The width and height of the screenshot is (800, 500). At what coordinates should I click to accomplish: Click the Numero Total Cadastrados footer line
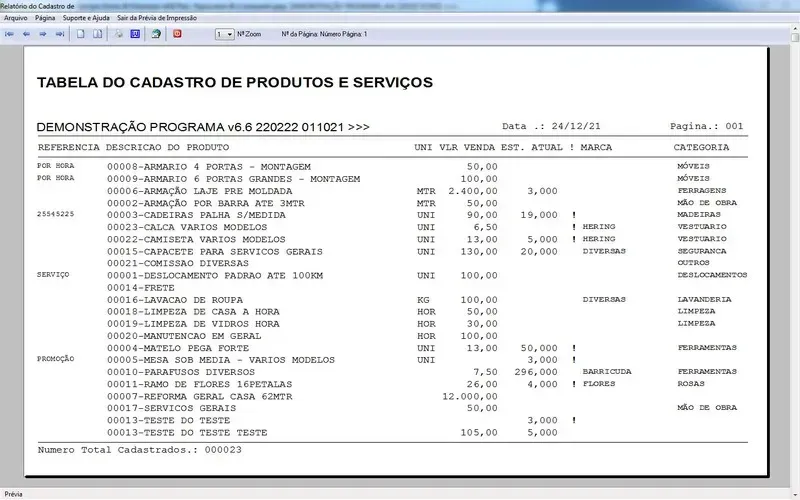139,450
